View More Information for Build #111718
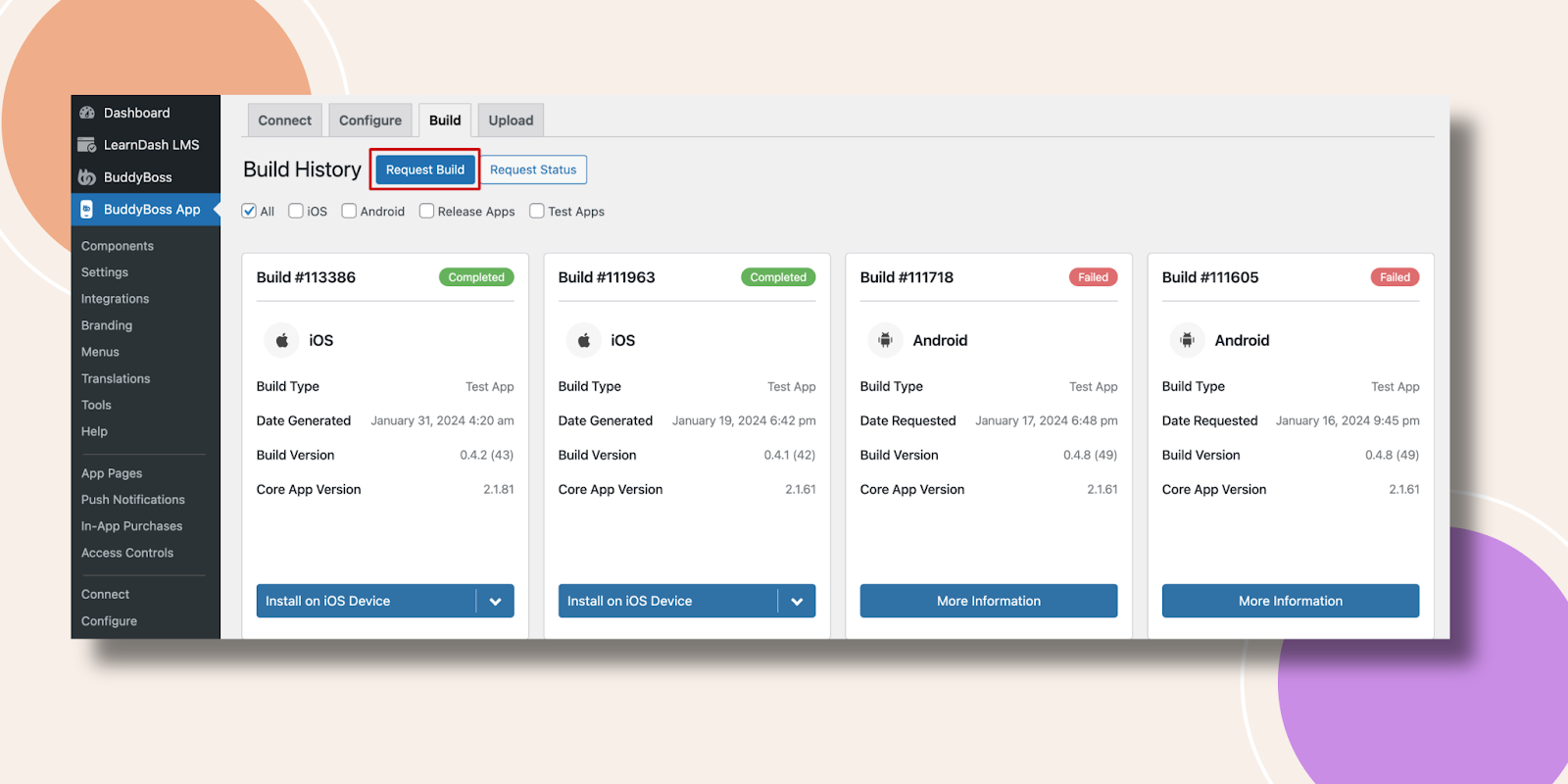 tap(989, 601)
